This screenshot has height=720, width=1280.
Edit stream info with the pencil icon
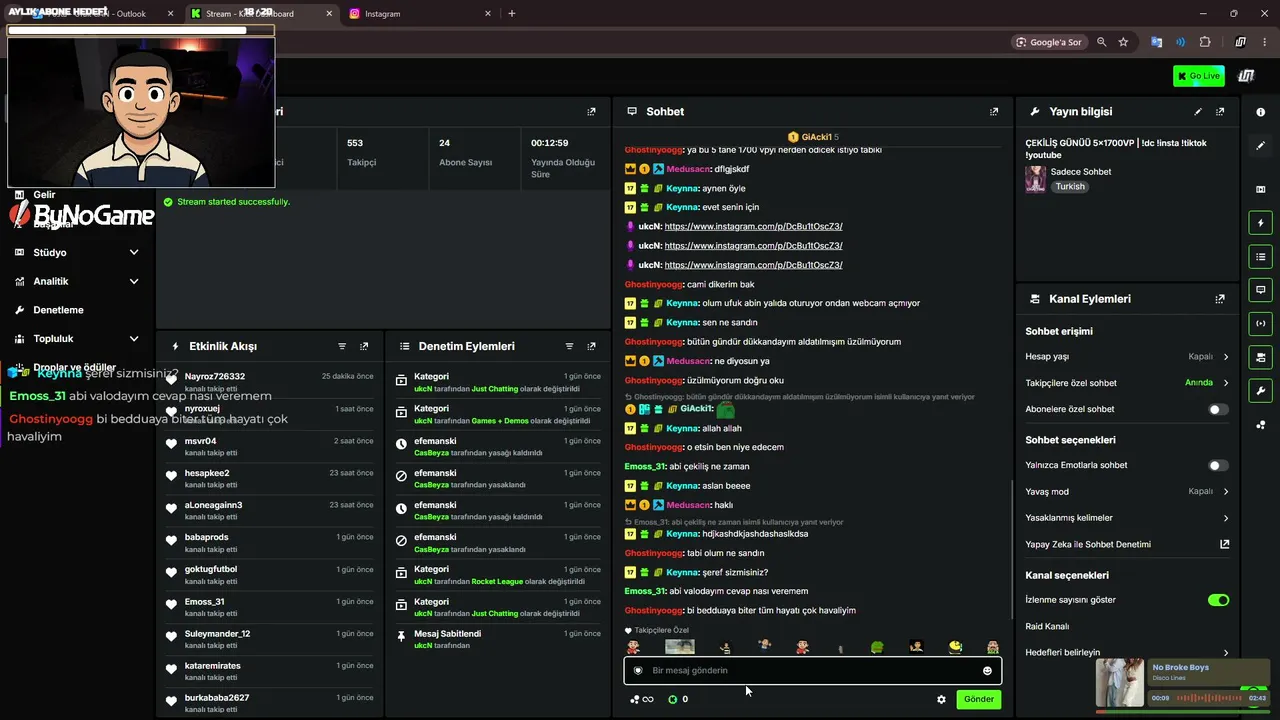(x=1198, y=112)
